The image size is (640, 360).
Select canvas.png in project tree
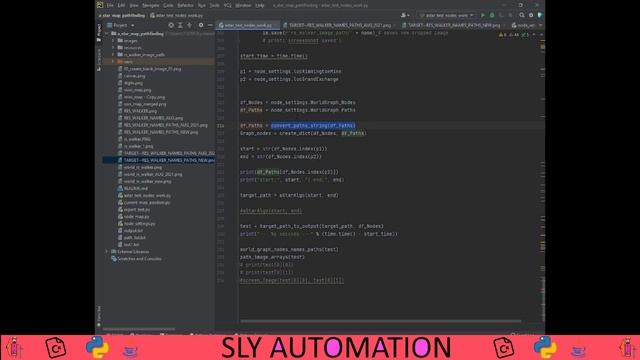[x=134, y=76]
